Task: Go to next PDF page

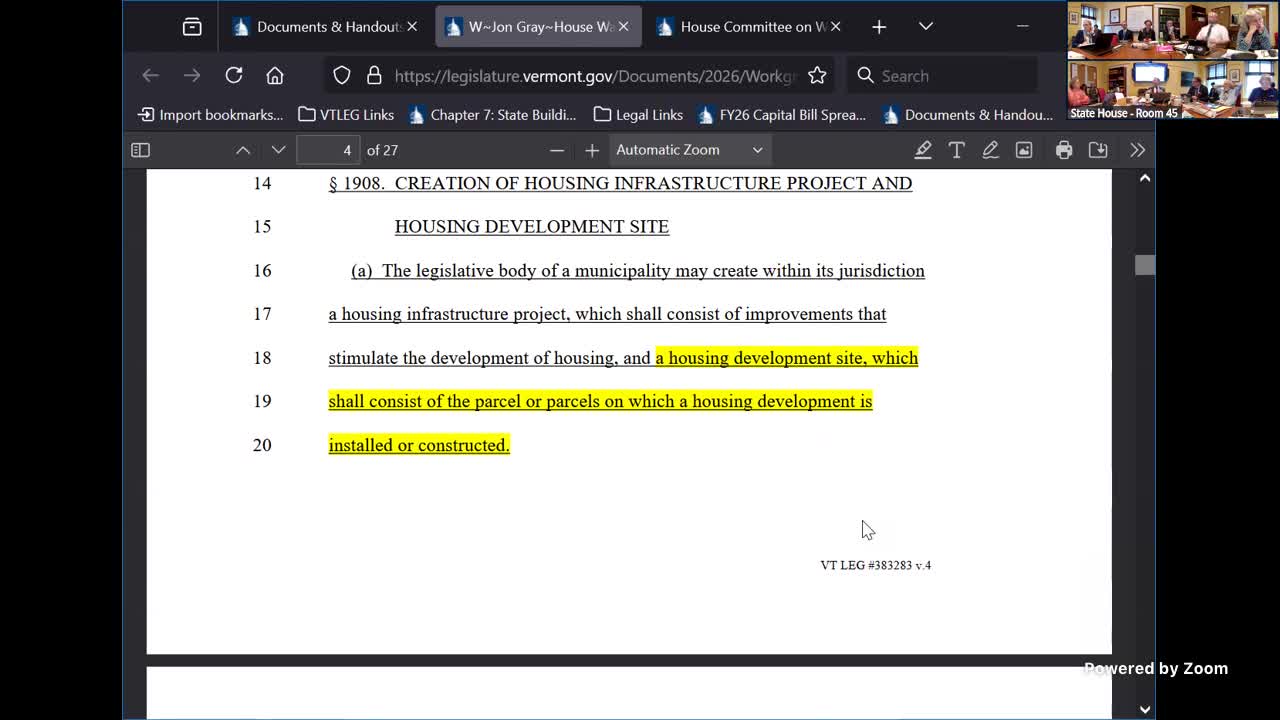Action: [x=278, y=150]
